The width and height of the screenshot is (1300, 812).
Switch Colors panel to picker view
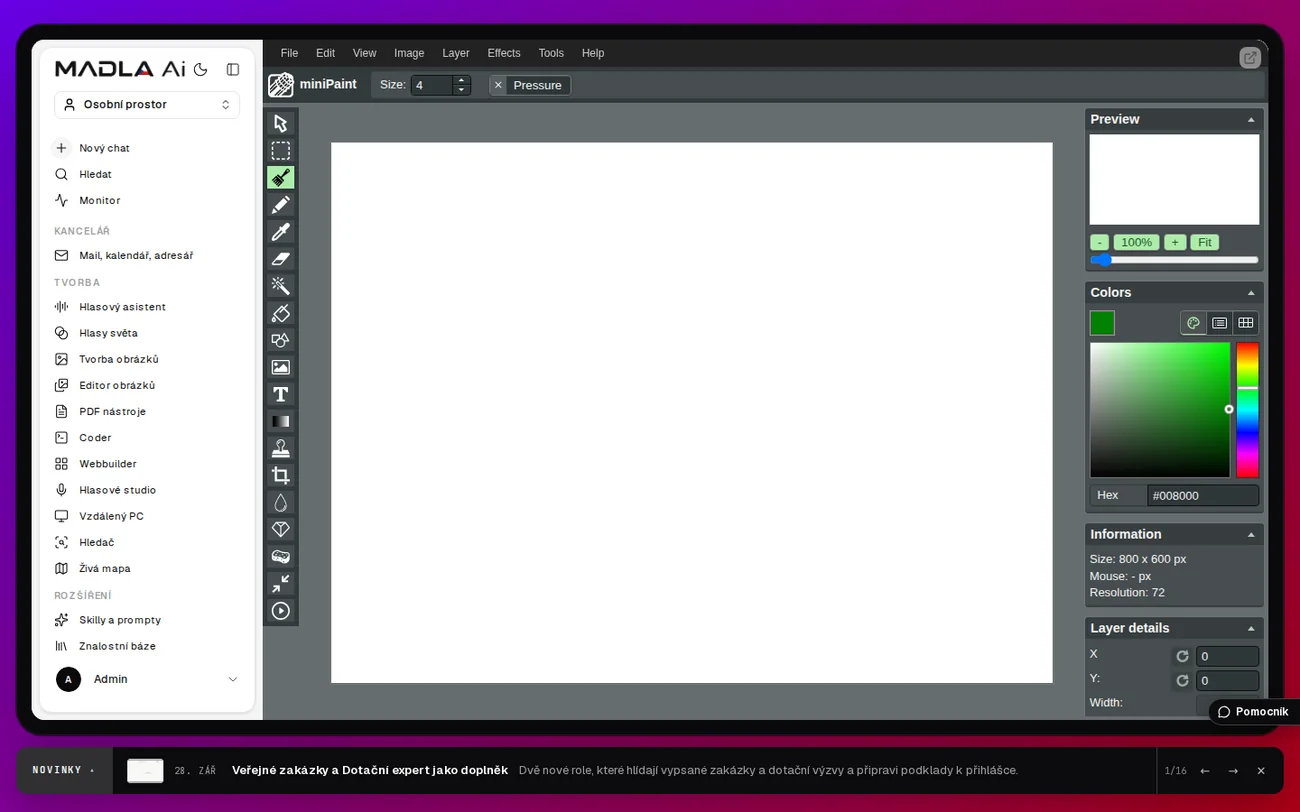coord(1193,323)
